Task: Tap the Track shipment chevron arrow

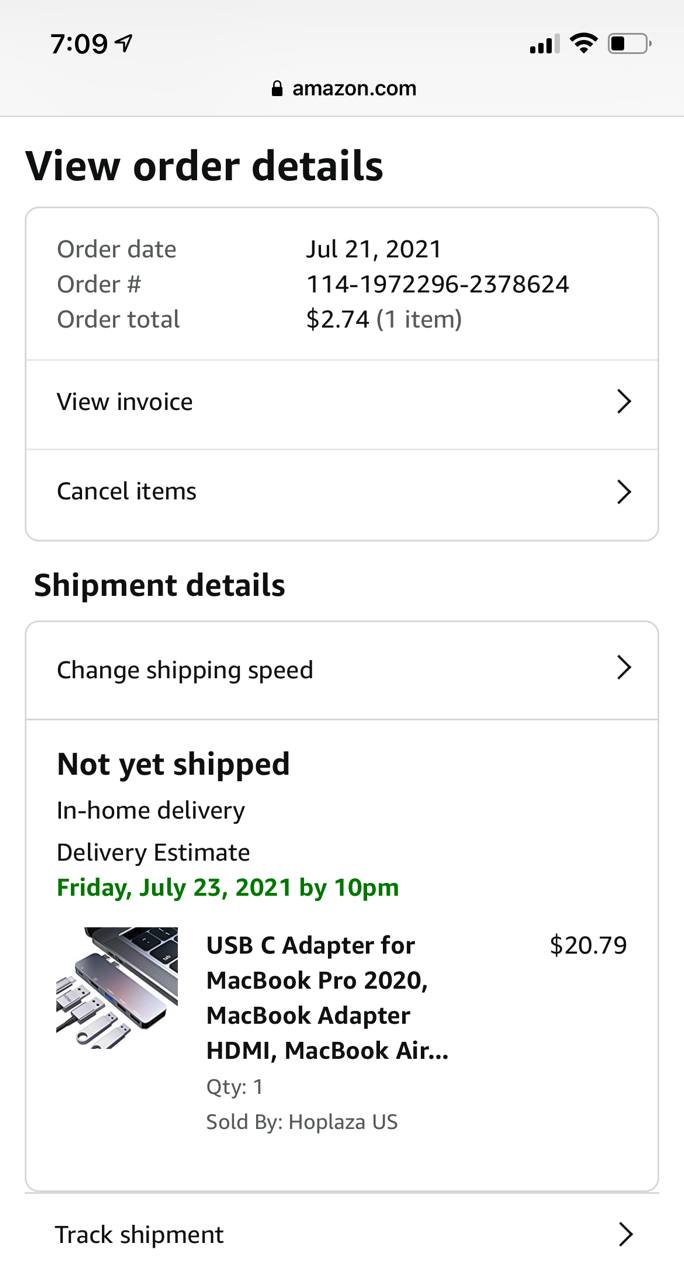Action: (x=626, y=1235)
